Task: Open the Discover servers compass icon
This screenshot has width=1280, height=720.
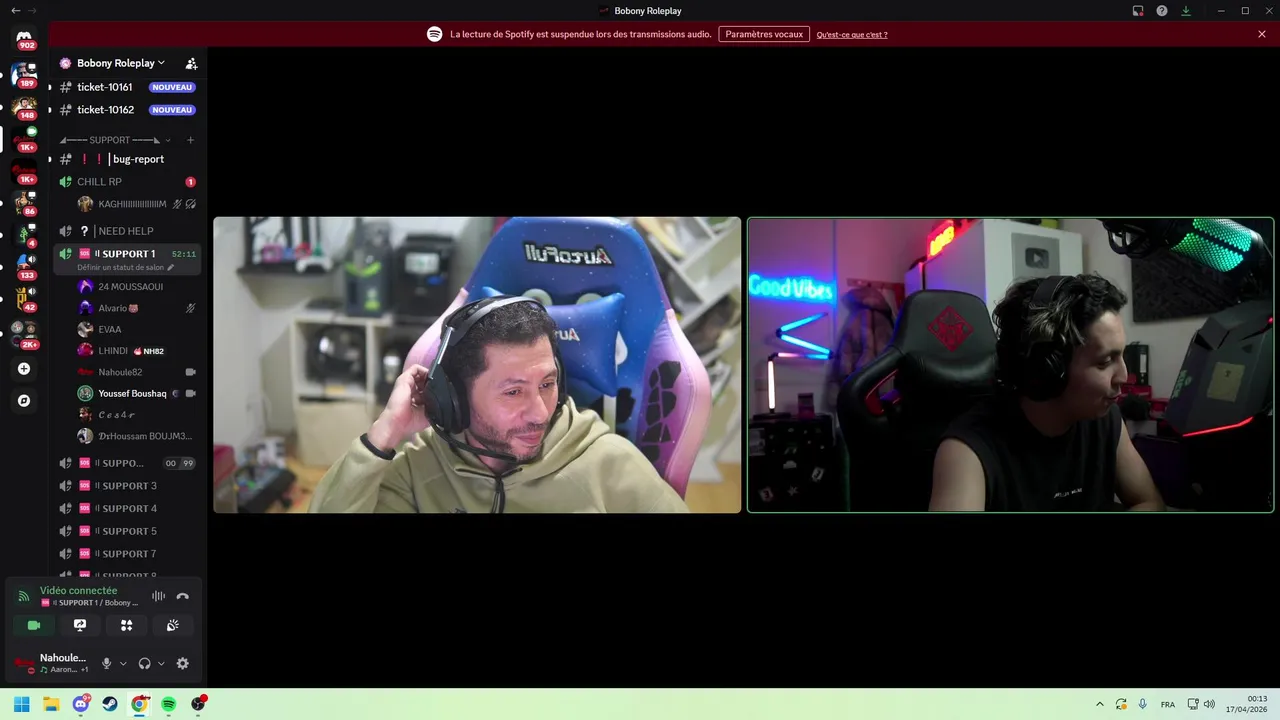Action: pyautogui.click(x=24, y=401)
